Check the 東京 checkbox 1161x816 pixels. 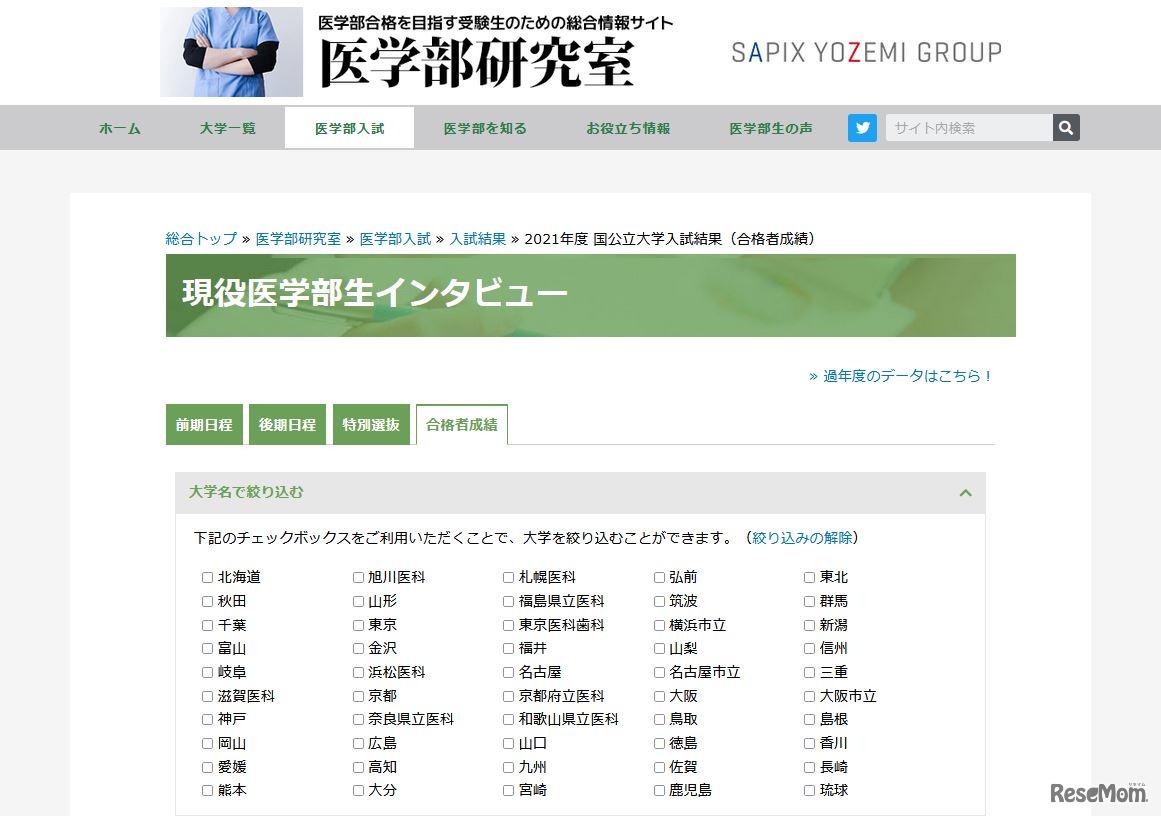357,624
